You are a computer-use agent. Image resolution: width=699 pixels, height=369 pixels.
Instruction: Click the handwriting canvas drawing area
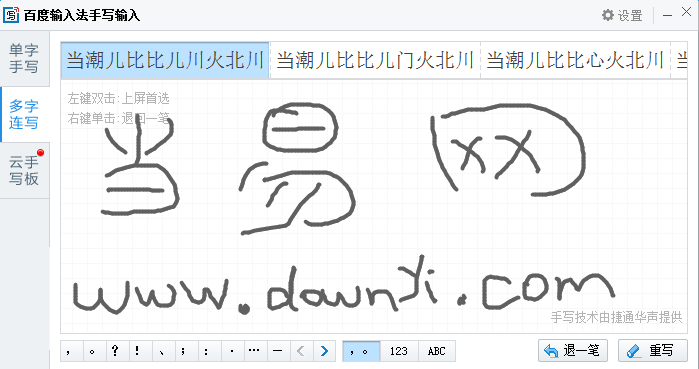pyautogui.click(x=374, y=206)
